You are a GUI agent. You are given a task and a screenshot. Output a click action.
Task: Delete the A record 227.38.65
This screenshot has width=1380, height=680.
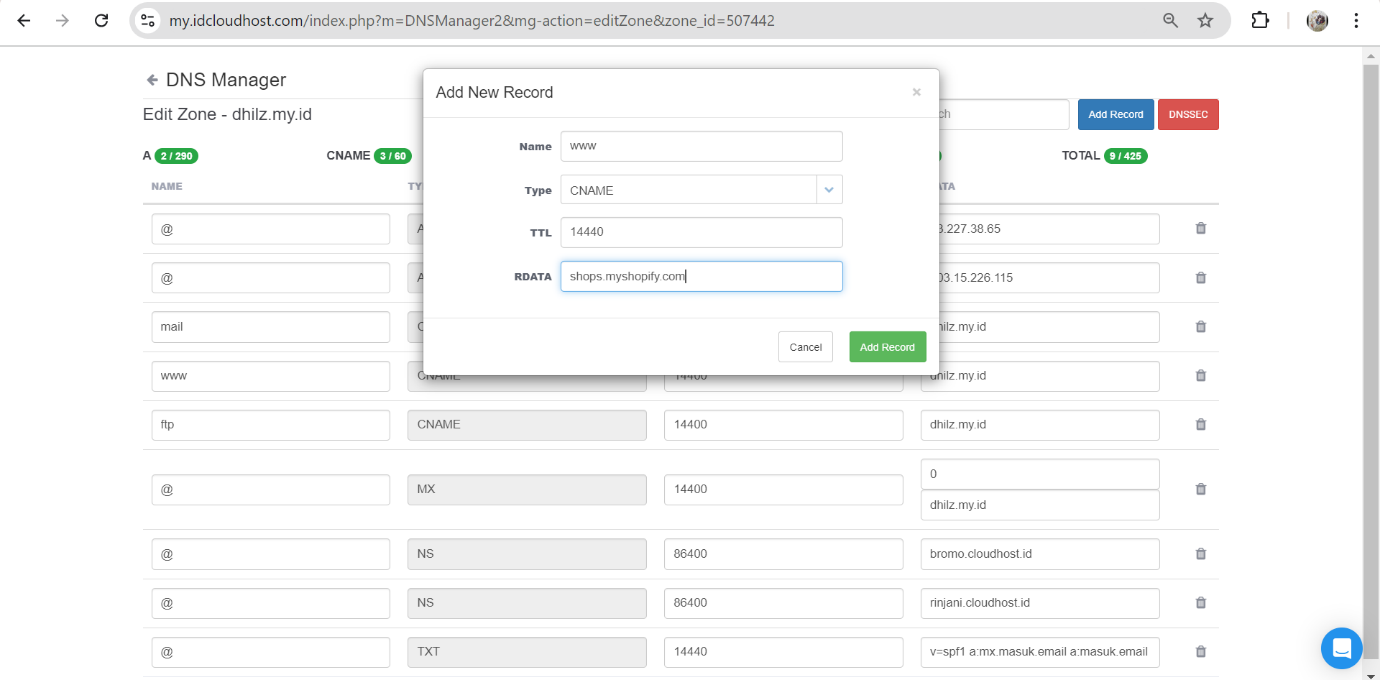(1201, 228)
